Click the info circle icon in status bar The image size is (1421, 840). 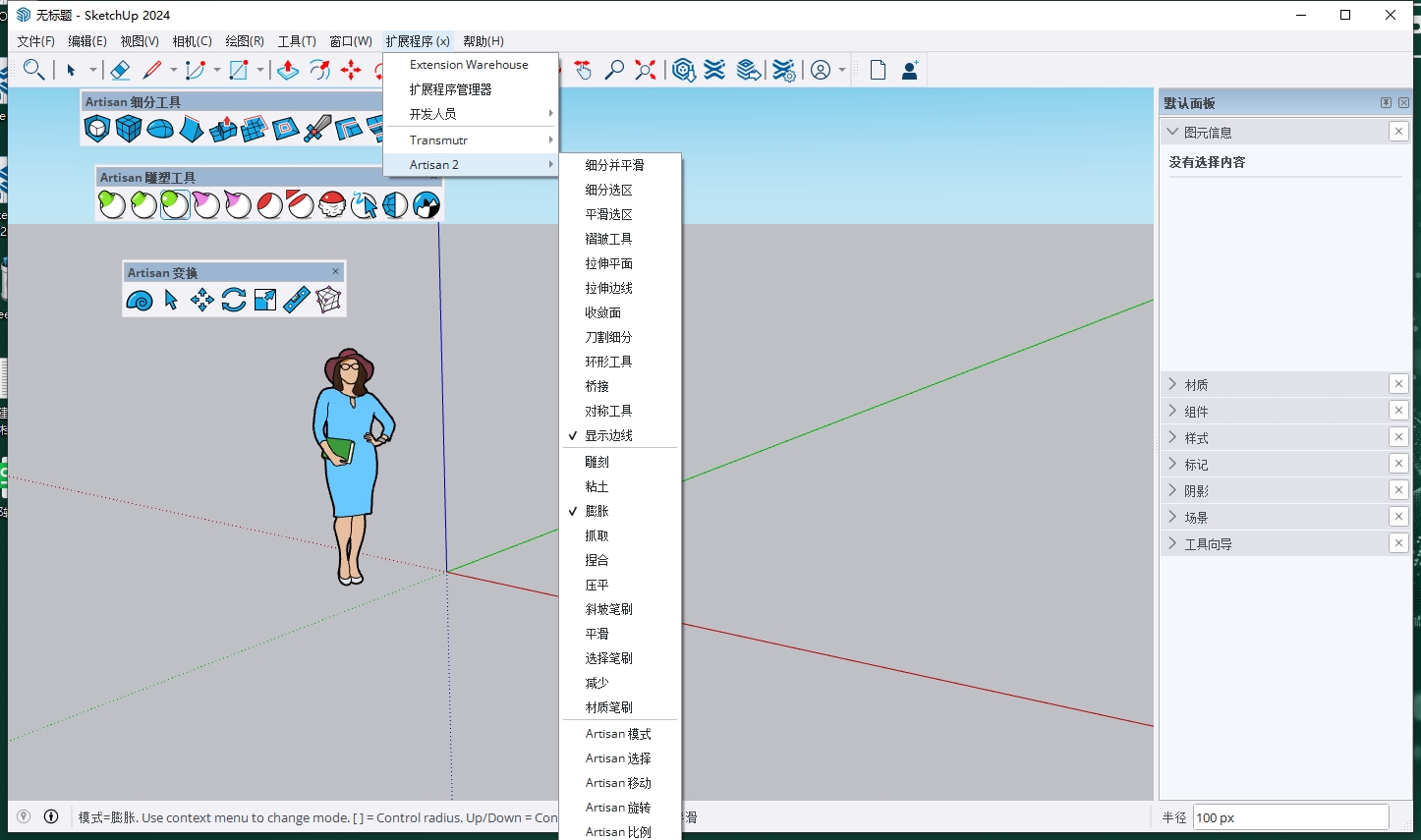click(x=51, y=816)
